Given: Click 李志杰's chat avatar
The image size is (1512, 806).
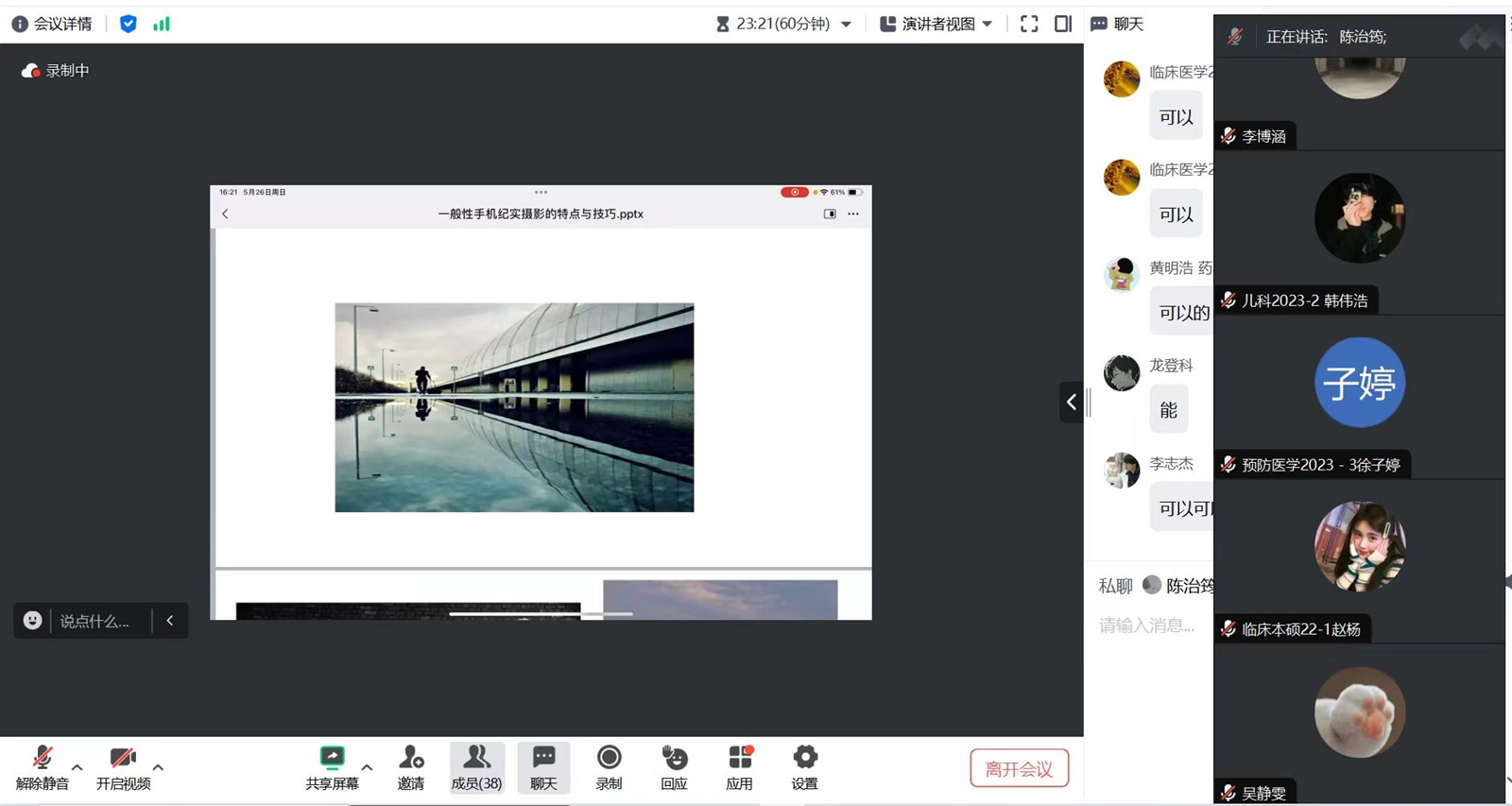Looking at the screenshot, I should [x=1122, y=470].
